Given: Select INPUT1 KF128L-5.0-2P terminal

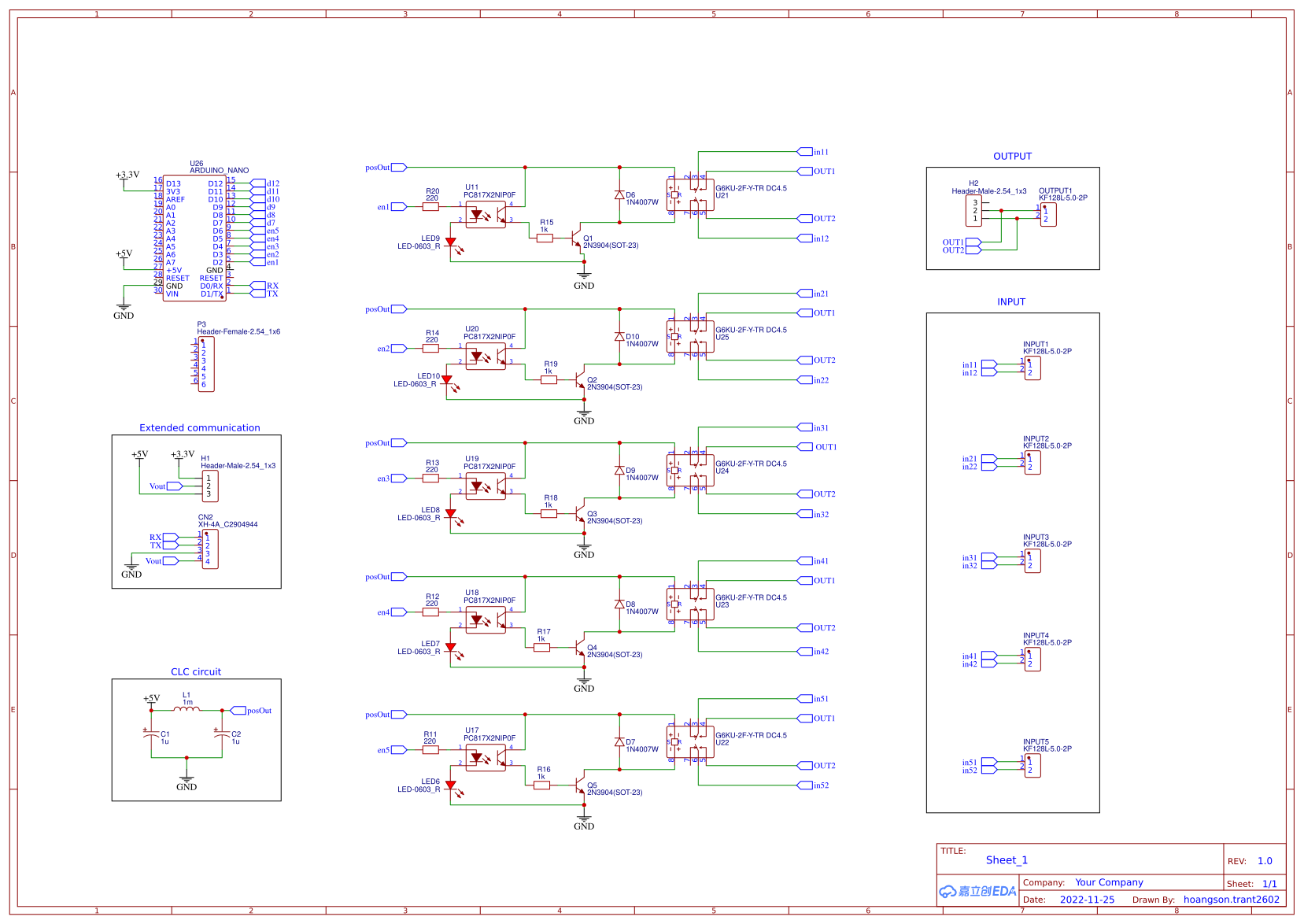Looking at the screenshot, I should 1033,366.
